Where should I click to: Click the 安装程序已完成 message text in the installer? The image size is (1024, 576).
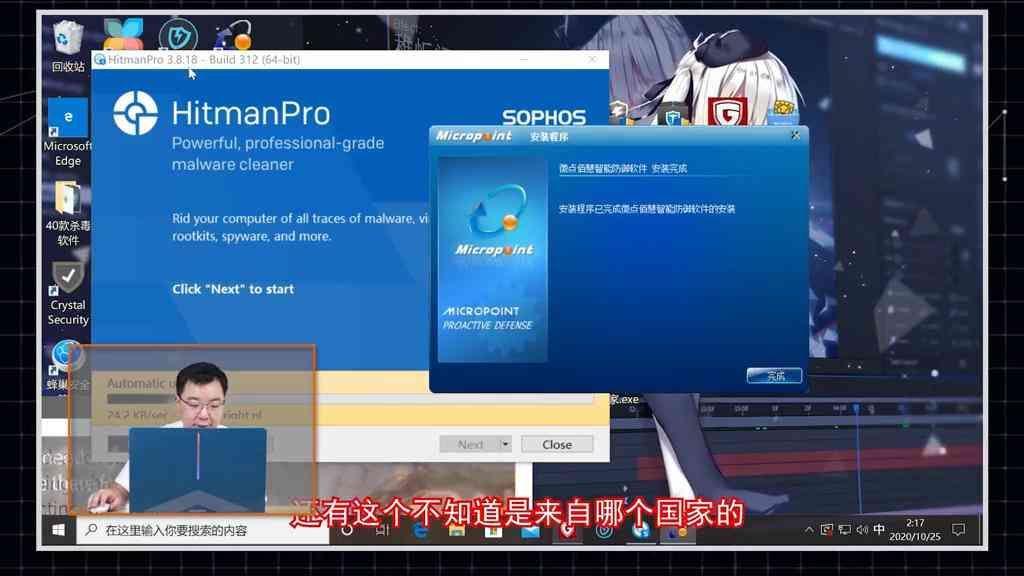pos(647,209)
